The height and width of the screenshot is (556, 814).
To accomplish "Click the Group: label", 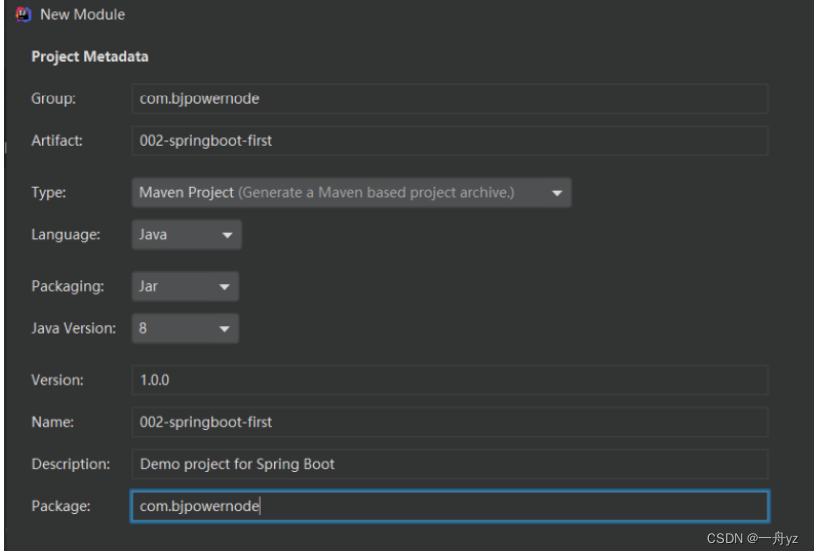I will pos(53,99).
